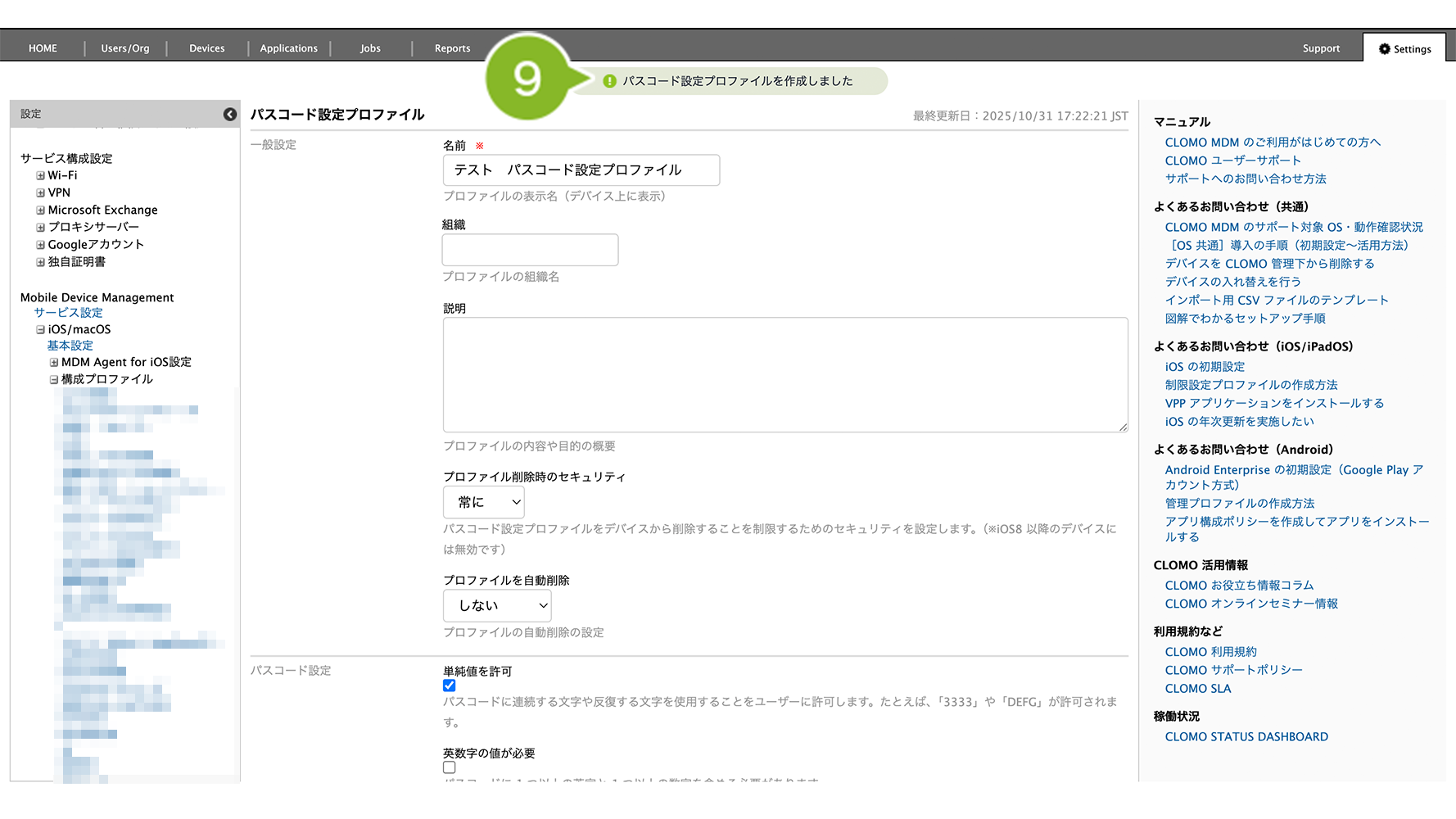Open the CLOMO STATUS DASHBOARD link
This screenshot has width=1456, height=819.
(1246, 737)
